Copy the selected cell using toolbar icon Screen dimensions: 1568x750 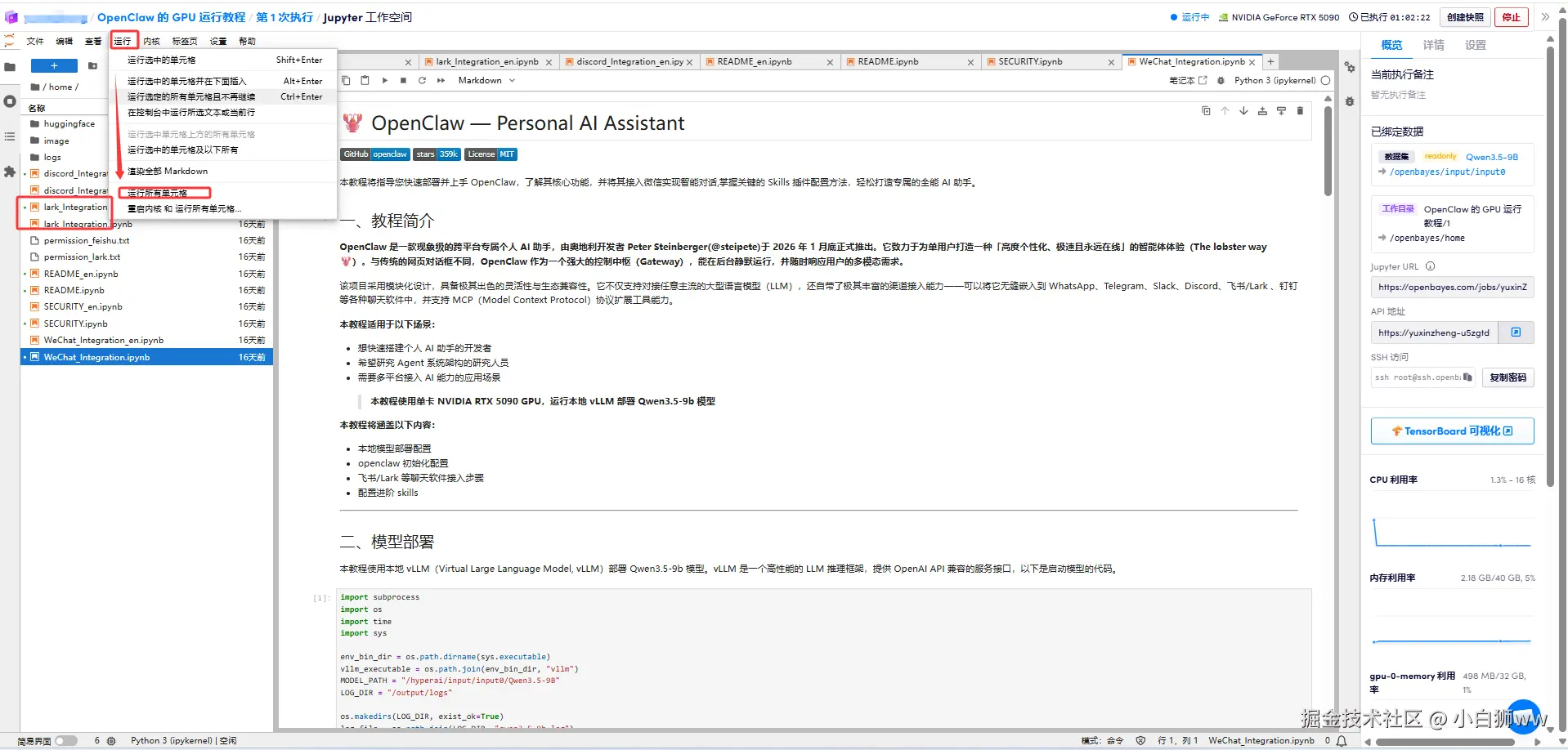pyautogui.click(x=346, y=80)
